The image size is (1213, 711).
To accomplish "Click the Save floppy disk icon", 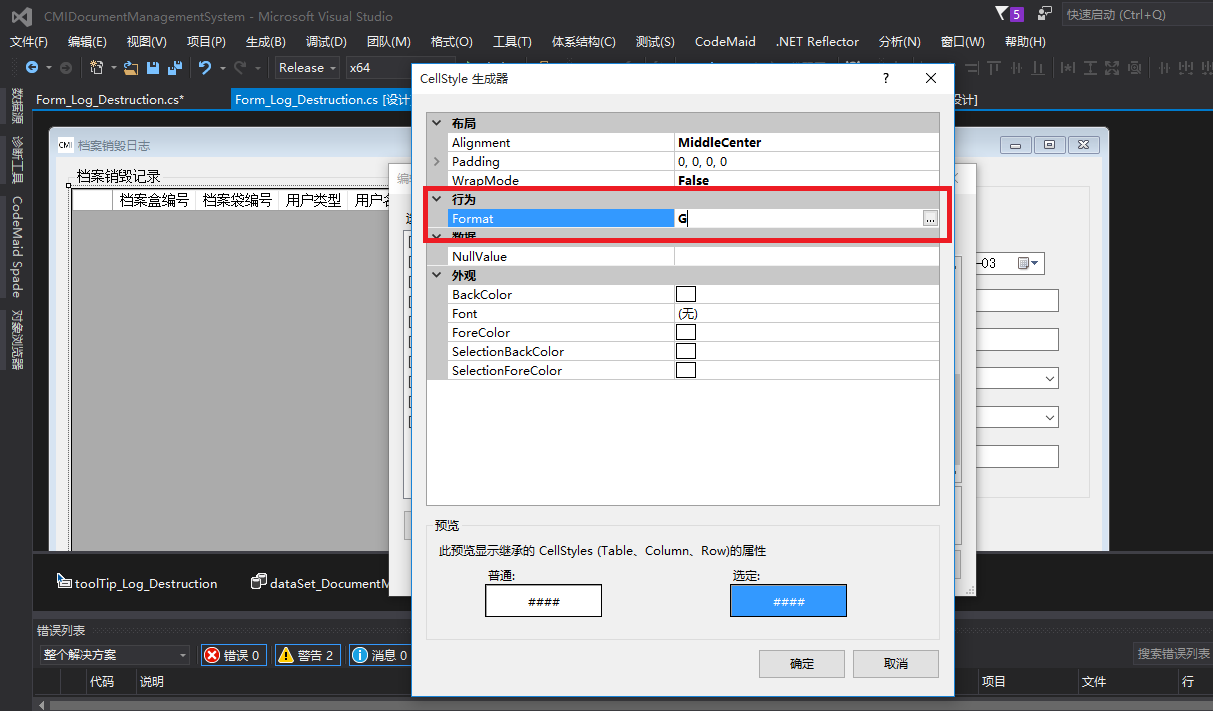I will (x=153, y=68).
